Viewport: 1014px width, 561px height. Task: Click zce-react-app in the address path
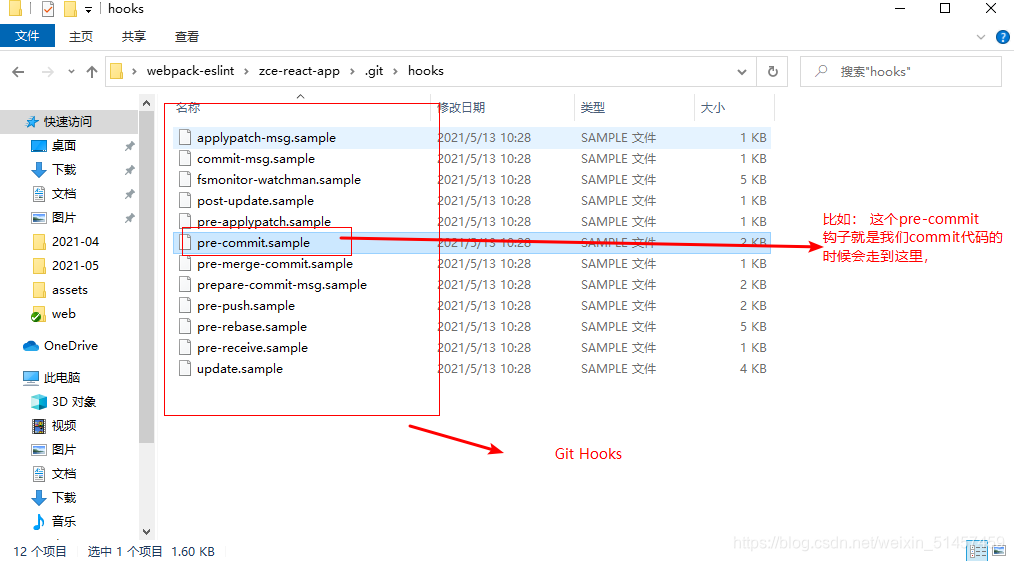coord(299,71)
